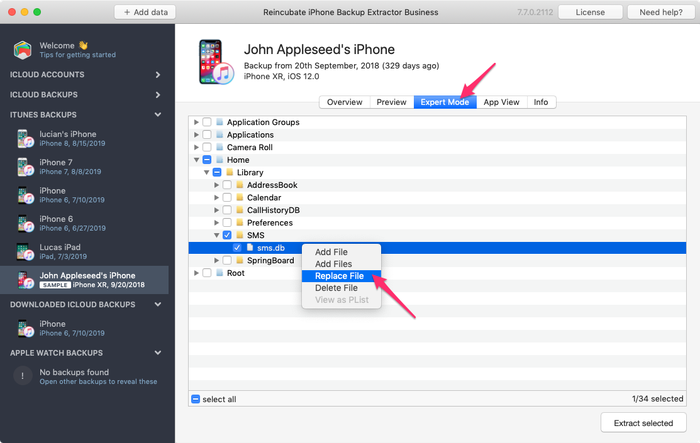Click the Add data button
700x443 pixels.
[x=145, y=12]
